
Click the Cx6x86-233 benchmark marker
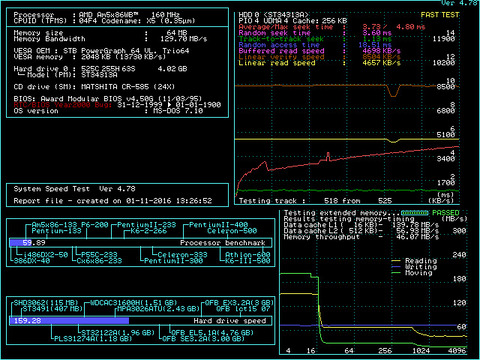pos(99,261)
